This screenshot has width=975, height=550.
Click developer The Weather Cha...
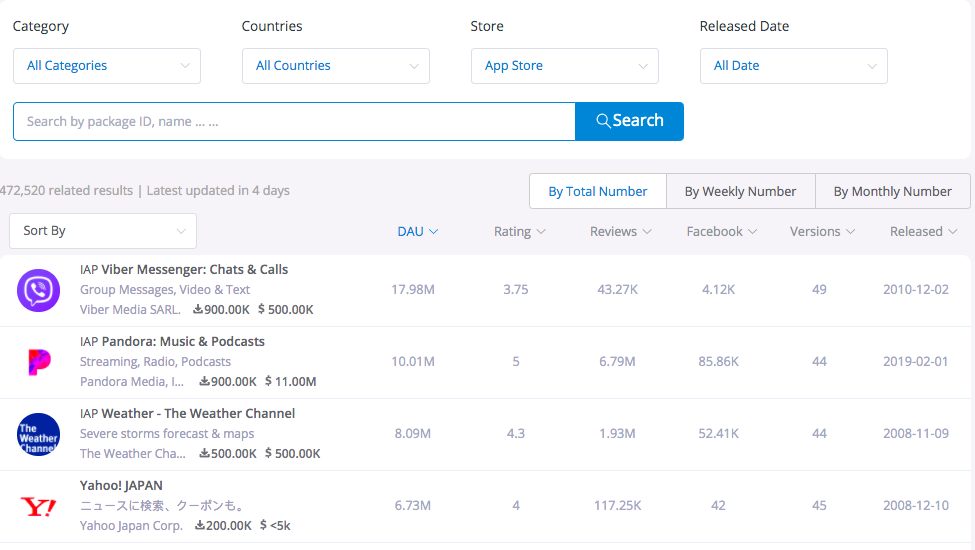132,453
